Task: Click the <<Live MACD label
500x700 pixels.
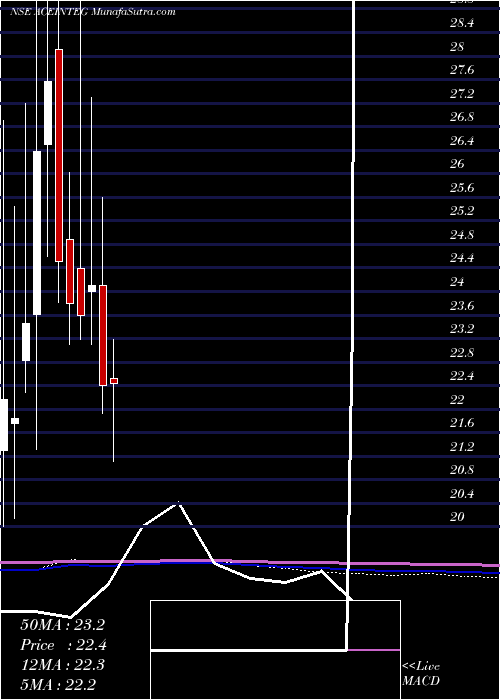Action: 421,674
